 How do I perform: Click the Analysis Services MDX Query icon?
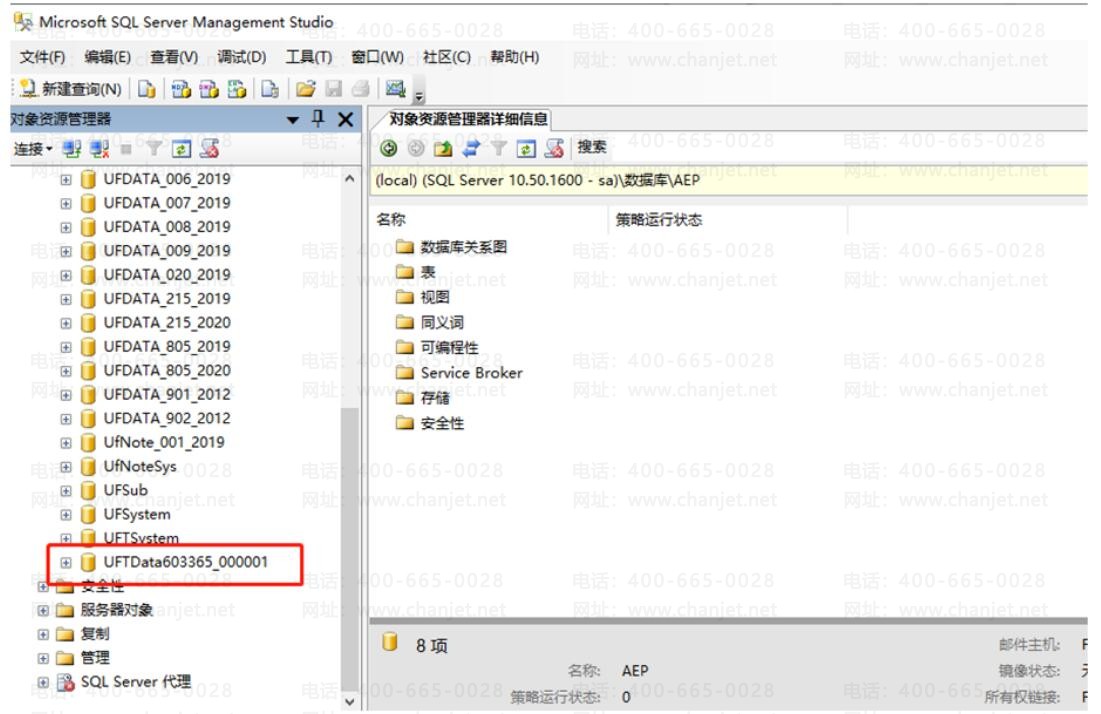click(181, 89)
